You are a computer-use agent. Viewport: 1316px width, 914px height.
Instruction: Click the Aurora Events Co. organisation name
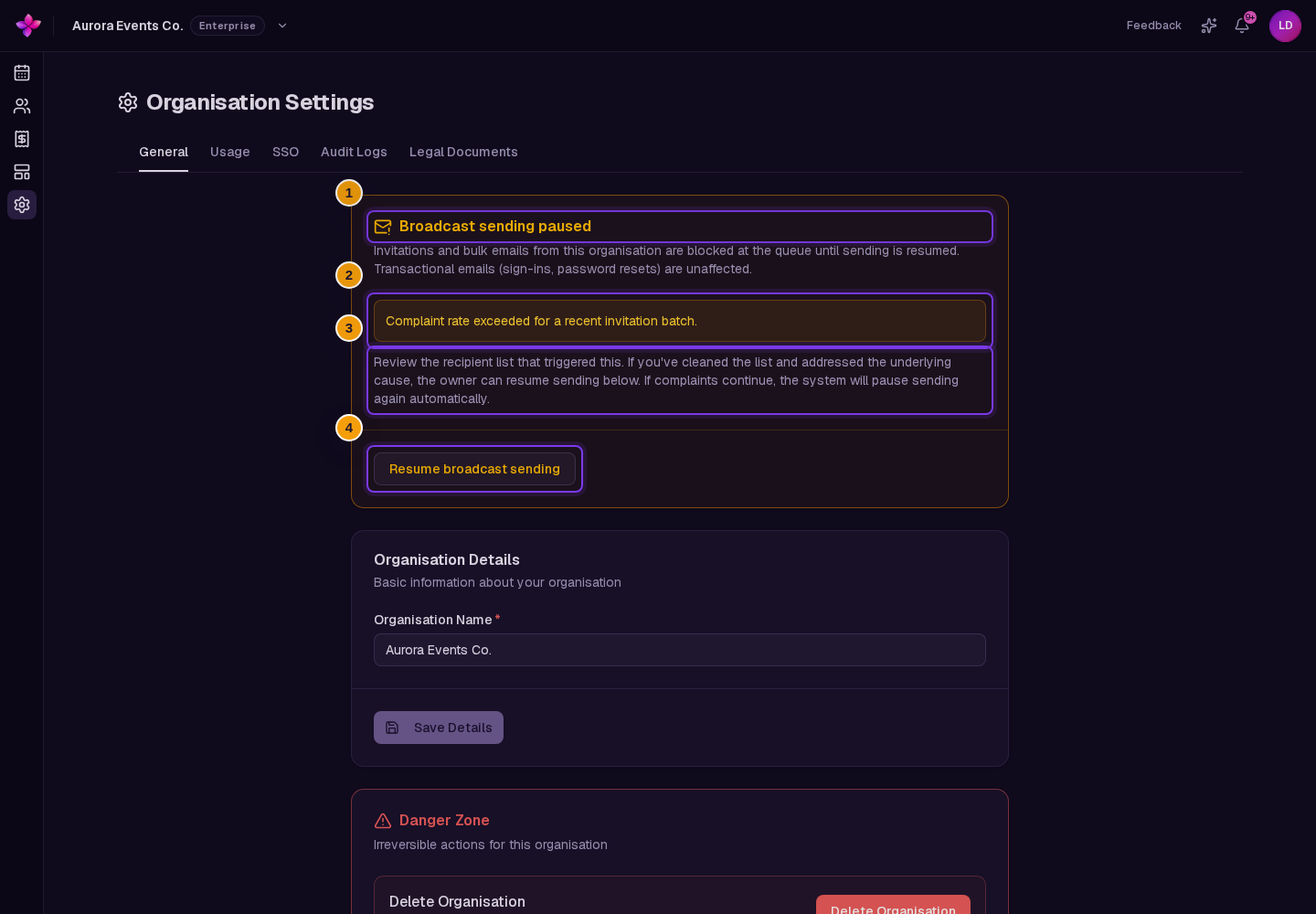[x=128, y=26]
